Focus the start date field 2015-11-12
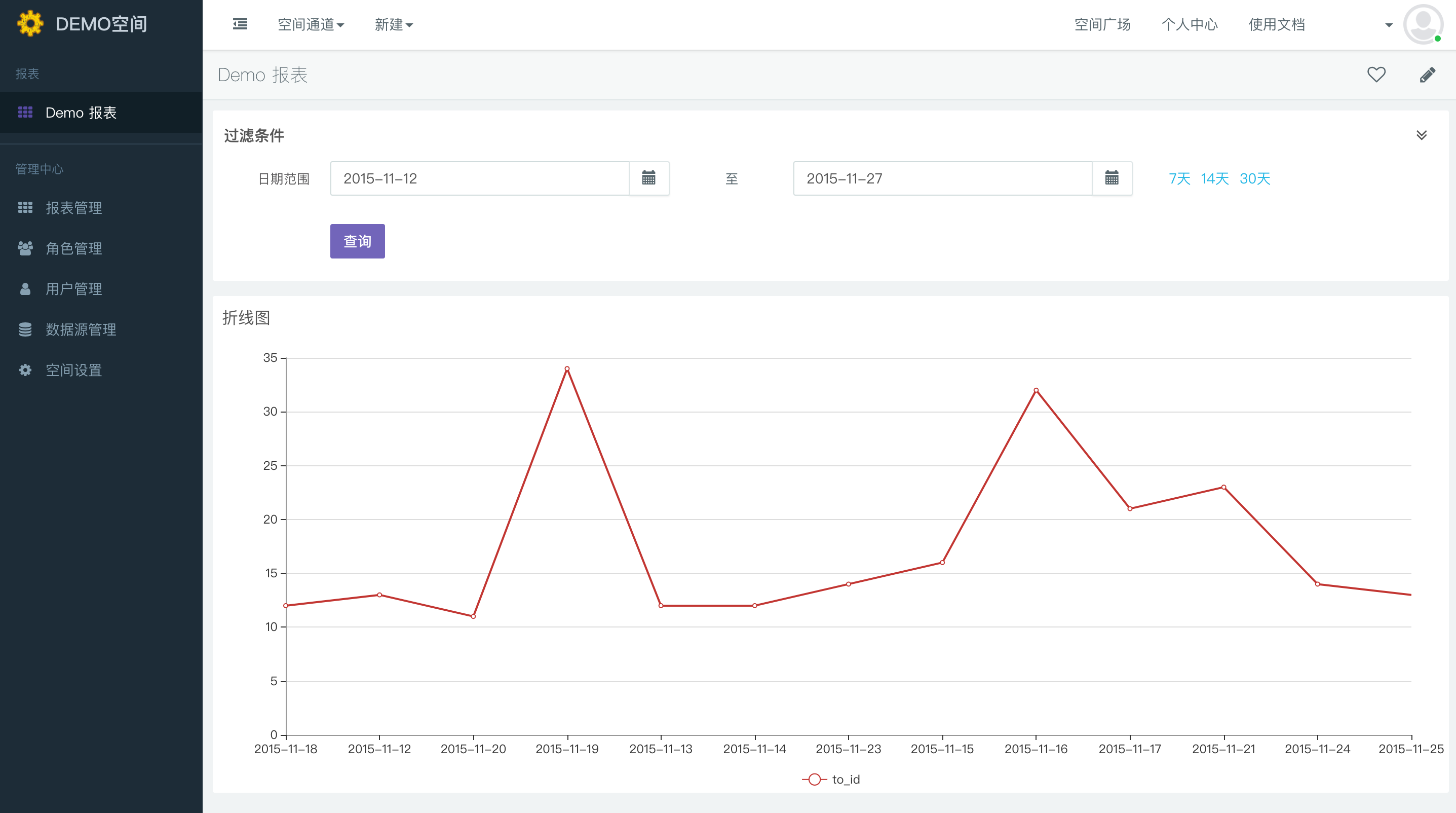This screenshot has height=813, width=1456. point(480,178)
